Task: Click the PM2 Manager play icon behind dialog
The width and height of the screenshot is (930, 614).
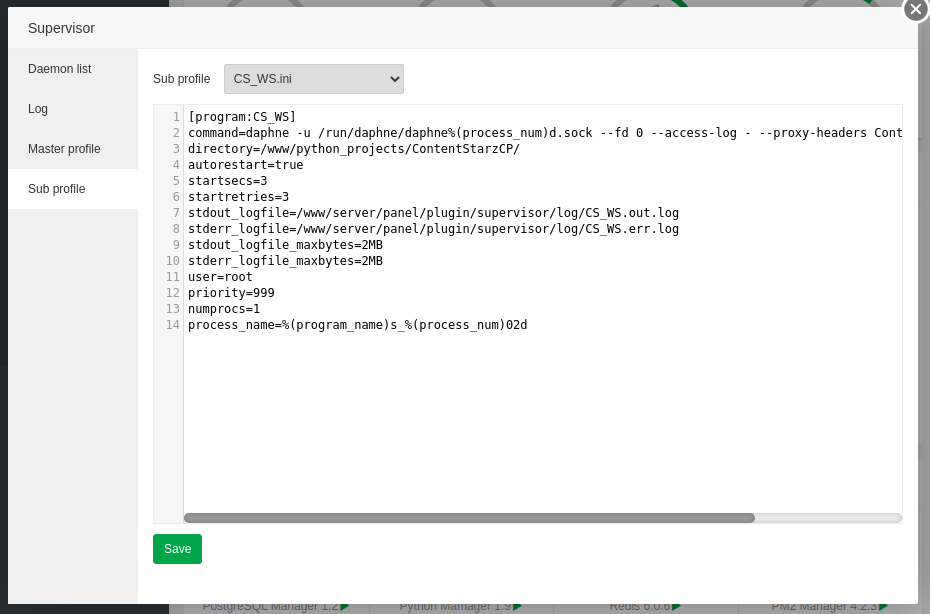Action: (x=883, y=606)
